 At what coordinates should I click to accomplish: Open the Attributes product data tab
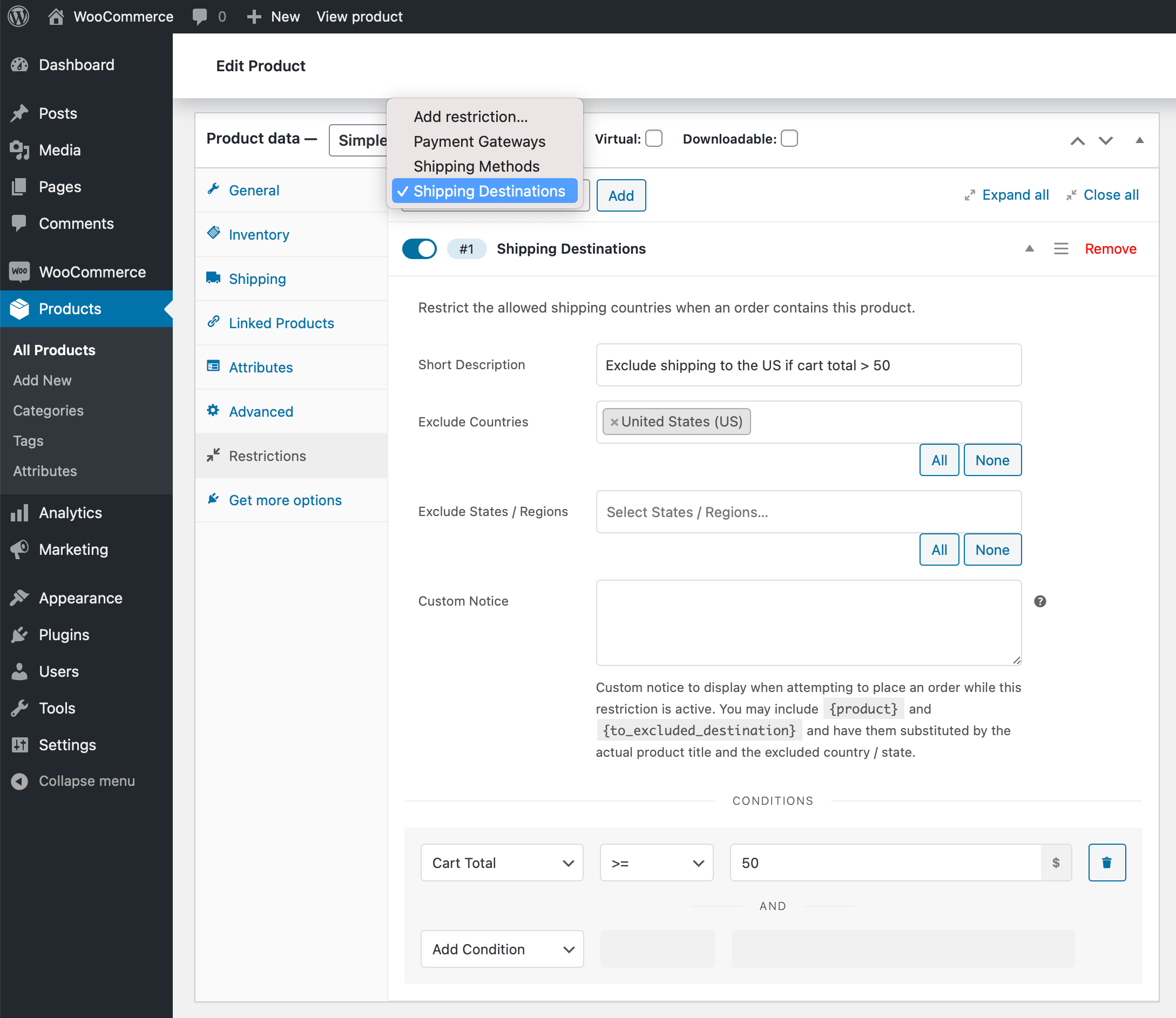[x=292, y=368]
